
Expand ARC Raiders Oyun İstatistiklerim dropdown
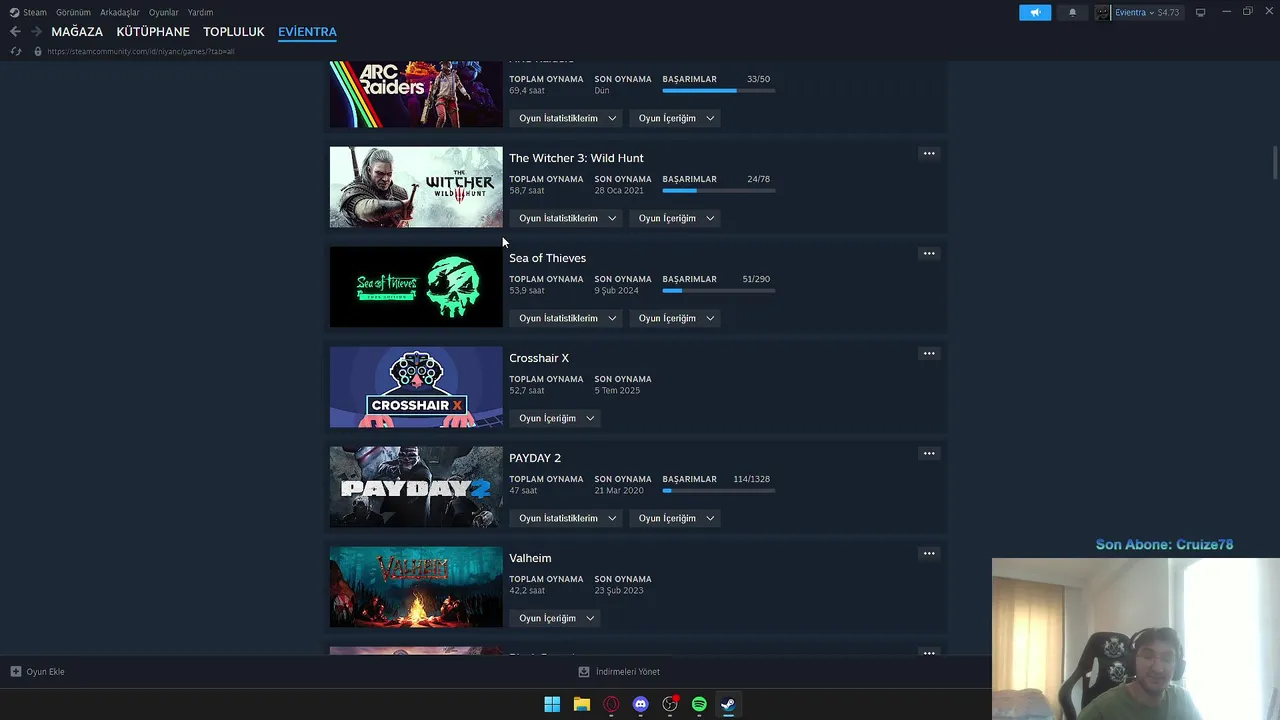pyautogui.click(x=567, y=118)
